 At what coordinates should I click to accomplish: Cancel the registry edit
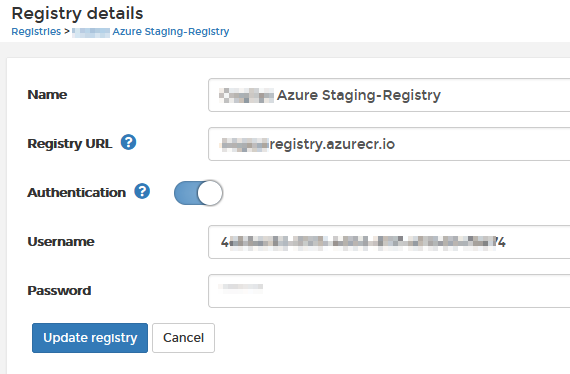click(183, 338)
